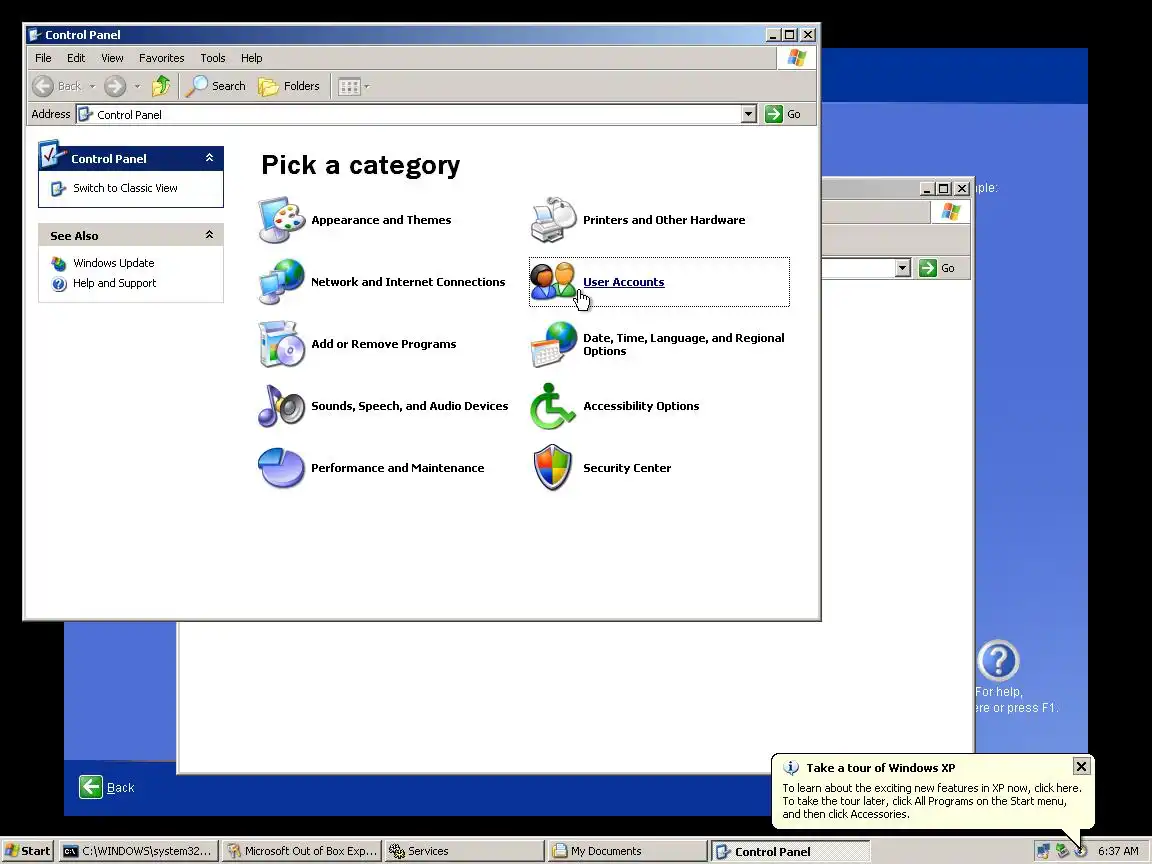Click the Views toolbar icon
This screenshot has width=1152, height=864.
pyautogui.click(x=349, y=87)
